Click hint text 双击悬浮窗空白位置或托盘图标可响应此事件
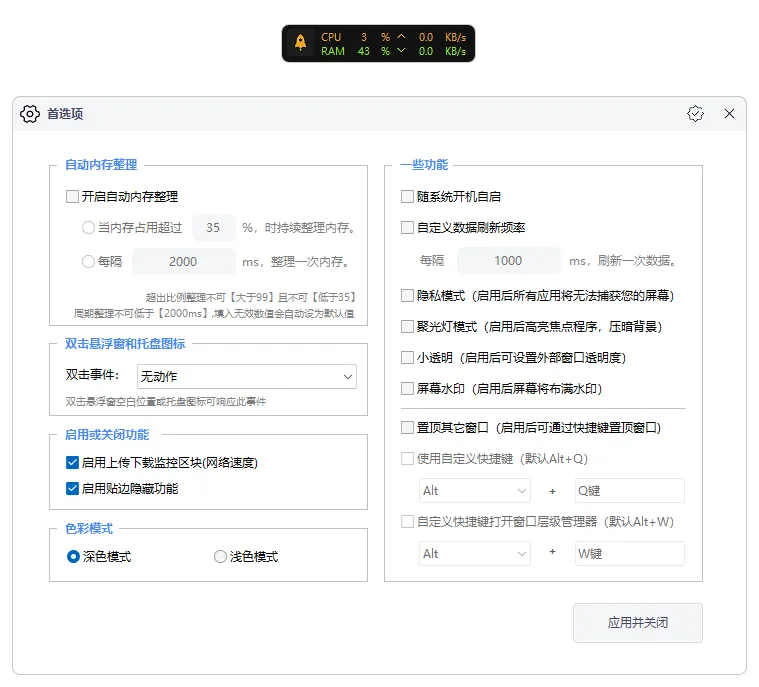This screenshot has width=759, height=687. (x=166, y=401)
